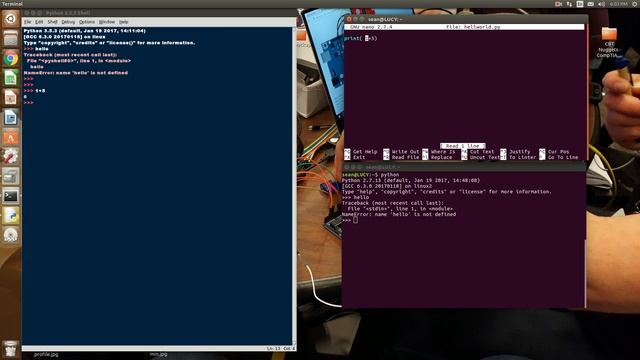This screenshot has width=640, height=360.
Task: Click the NameError line in IDLE shell
Action: [76, 73]
